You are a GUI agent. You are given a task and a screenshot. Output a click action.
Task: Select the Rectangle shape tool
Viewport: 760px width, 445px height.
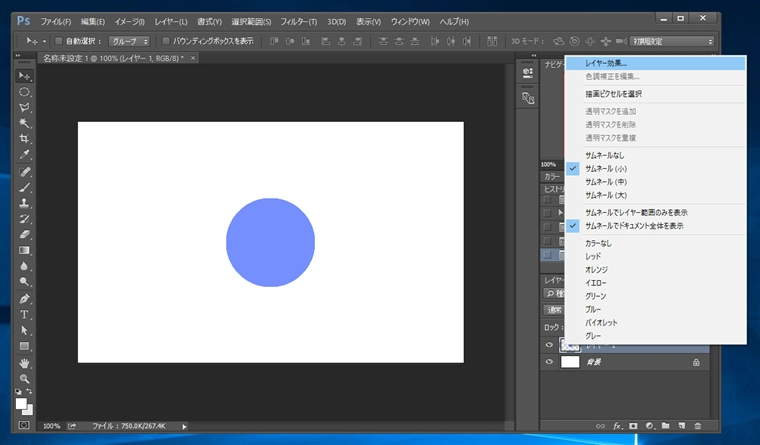(x=24, y=346)
